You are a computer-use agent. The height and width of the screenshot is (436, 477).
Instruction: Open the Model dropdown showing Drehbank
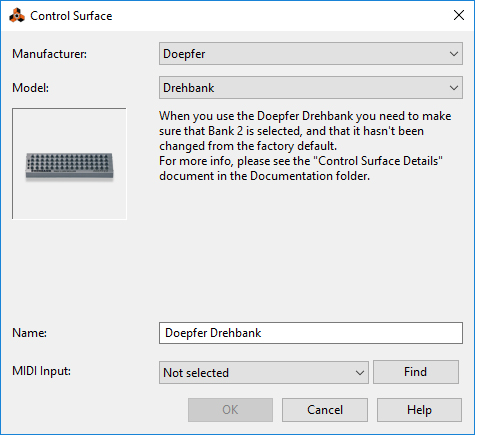[311, 88]
